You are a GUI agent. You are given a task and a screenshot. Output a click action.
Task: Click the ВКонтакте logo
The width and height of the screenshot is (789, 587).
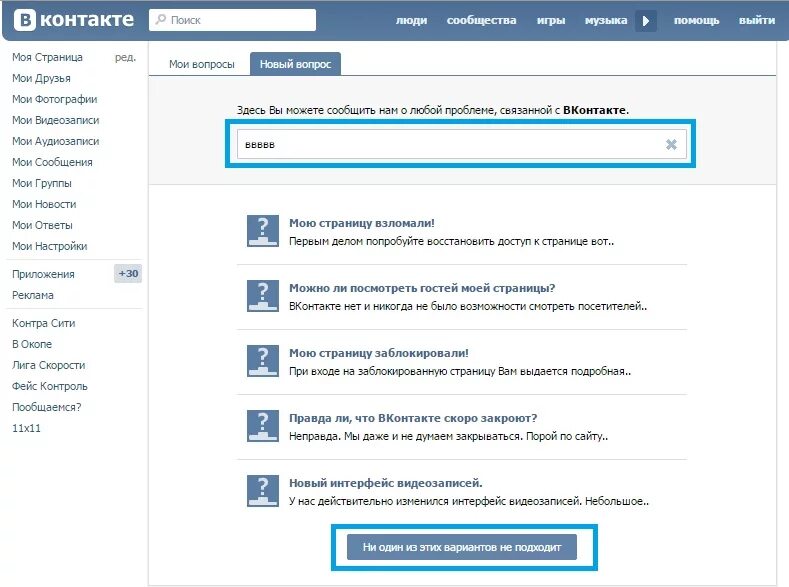coord(74,20)
